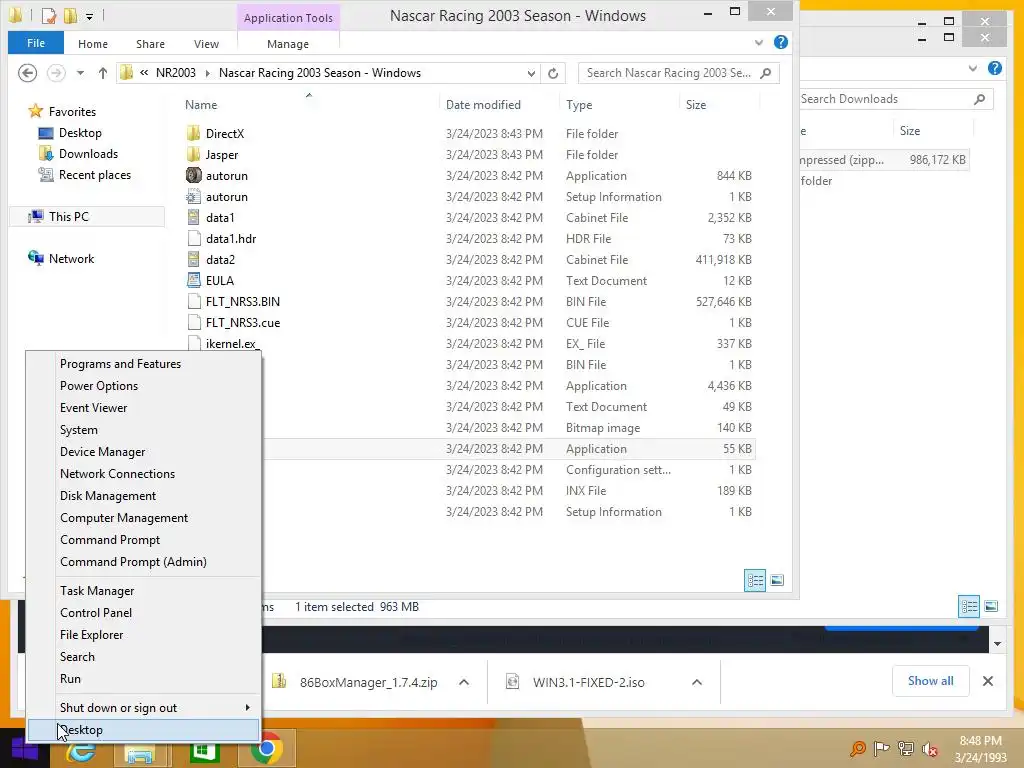Choose Disk Management
Viewport: 1024px width, 768px height.
click(143, 496)
